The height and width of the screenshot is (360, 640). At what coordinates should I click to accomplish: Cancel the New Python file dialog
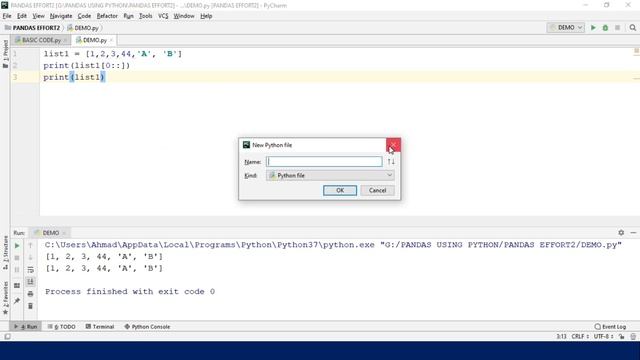(x=377, y=190)
